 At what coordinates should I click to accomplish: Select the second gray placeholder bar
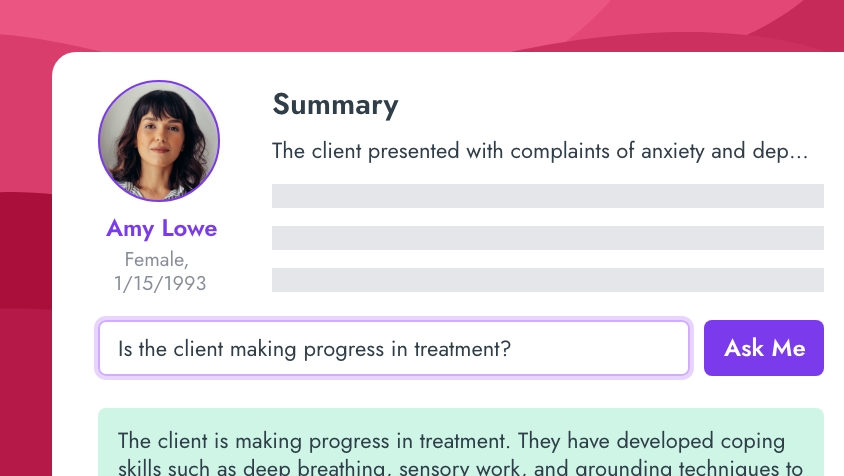pos(547,238)
